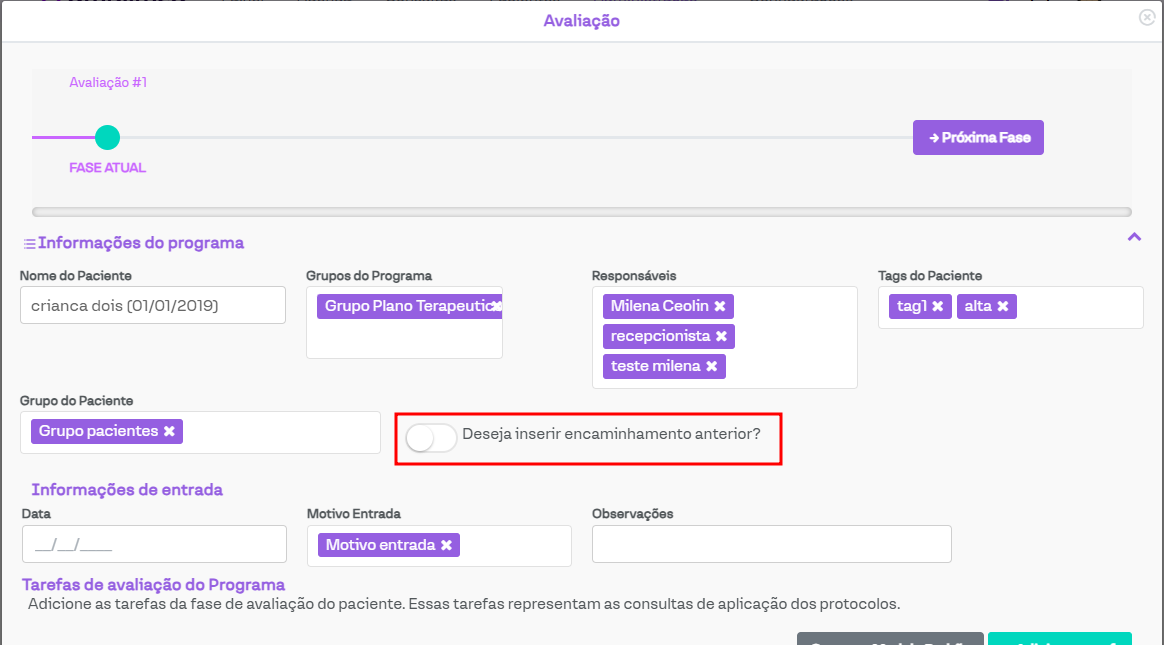This screenshot has height=645, width=1164.
Task: Delete tag1 from patient tags
Action: pos(937,306)
